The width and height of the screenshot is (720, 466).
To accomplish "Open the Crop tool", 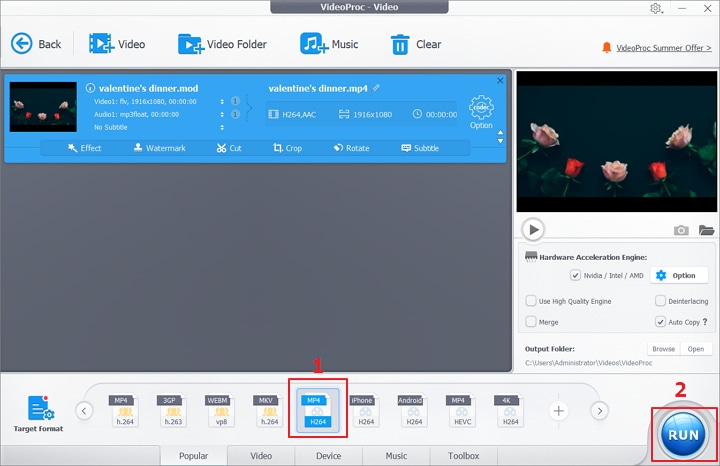I will click(287, 148).
